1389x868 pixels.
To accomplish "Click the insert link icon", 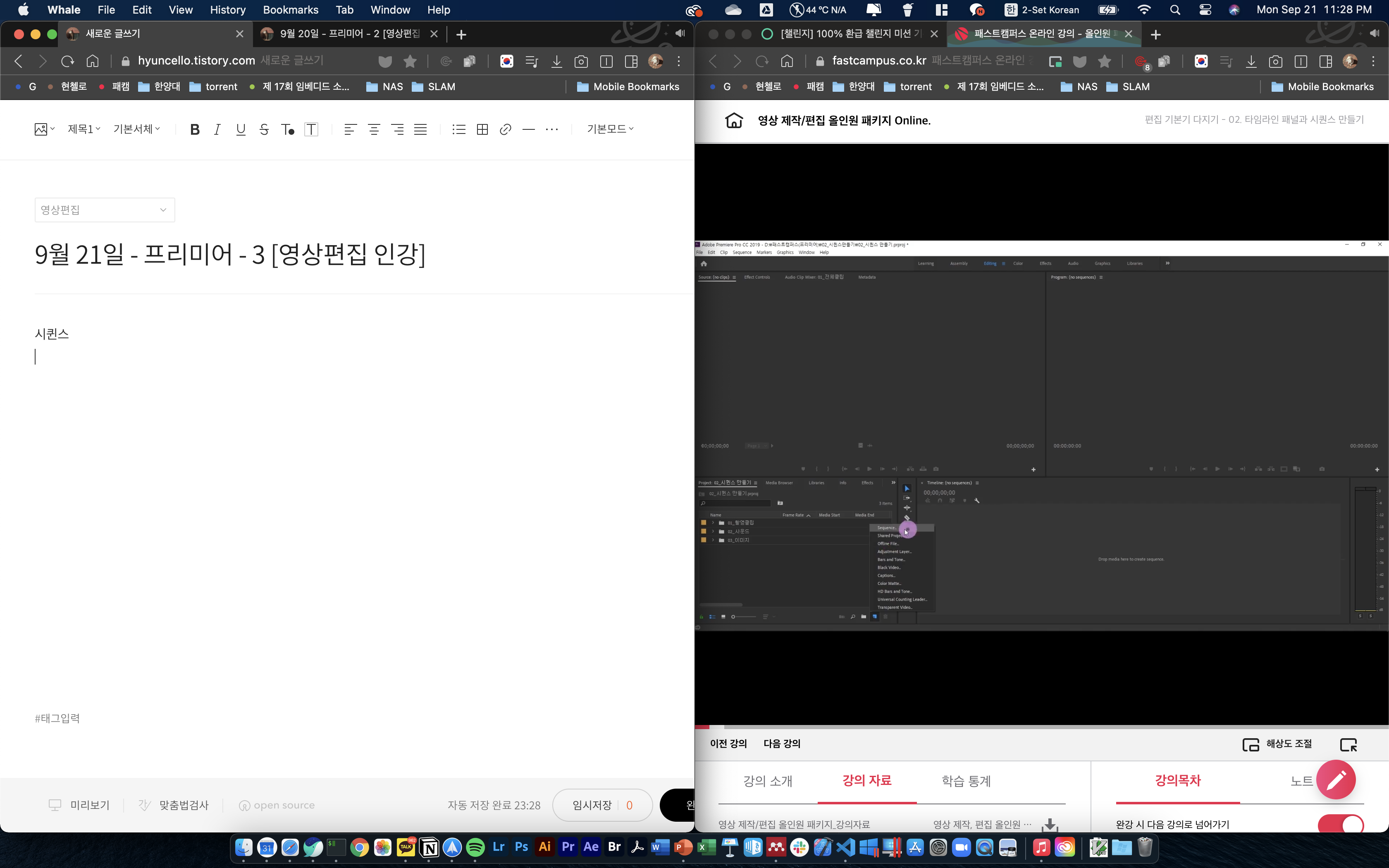I will coord(505,129).
